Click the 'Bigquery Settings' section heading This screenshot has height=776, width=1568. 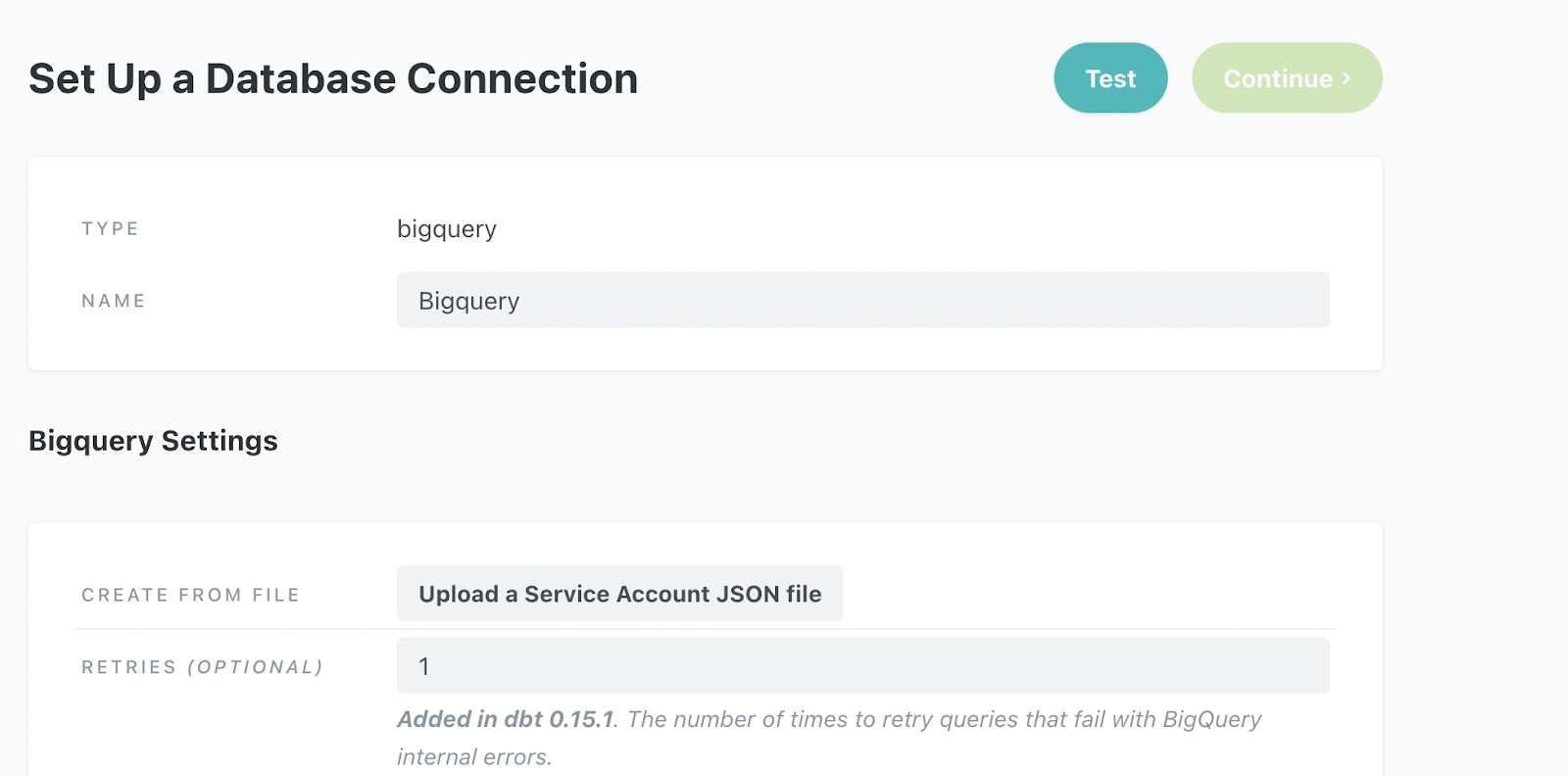(x=153, y=441)
